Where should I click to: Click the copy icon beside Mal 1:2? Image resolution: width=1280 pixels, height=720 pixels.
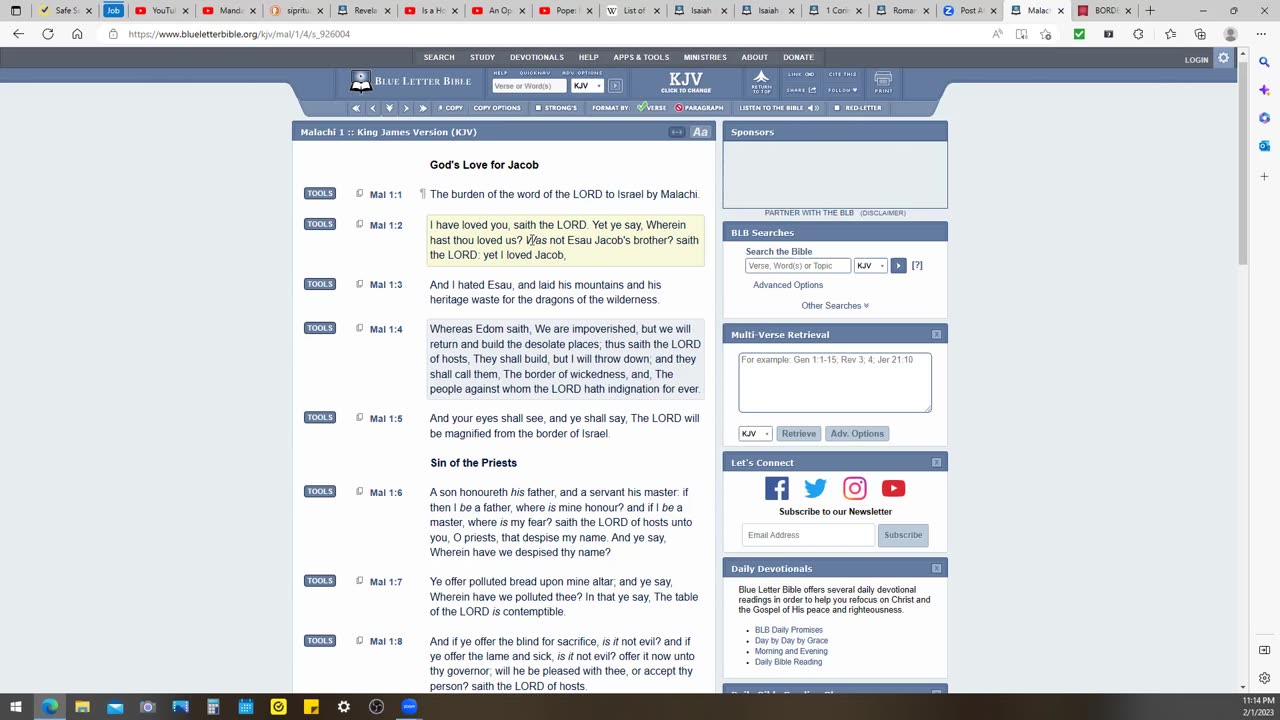pos(359,224)
